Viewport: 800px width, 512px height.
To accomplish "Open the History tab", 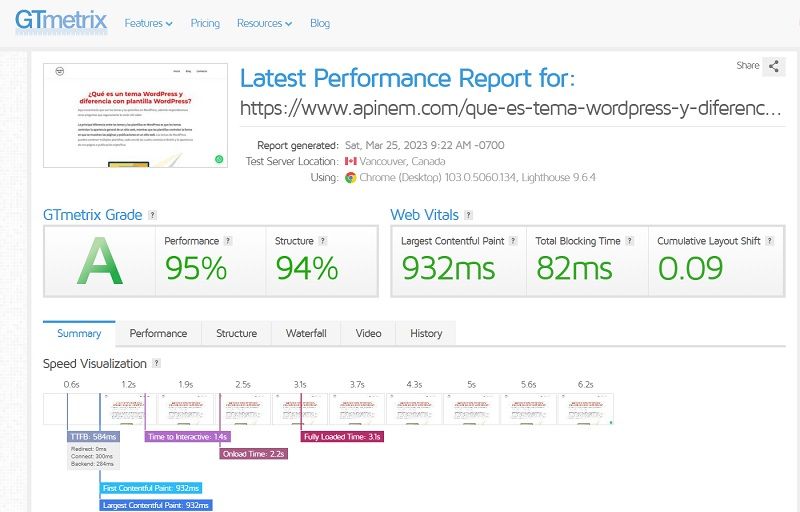I will point(426,334).
